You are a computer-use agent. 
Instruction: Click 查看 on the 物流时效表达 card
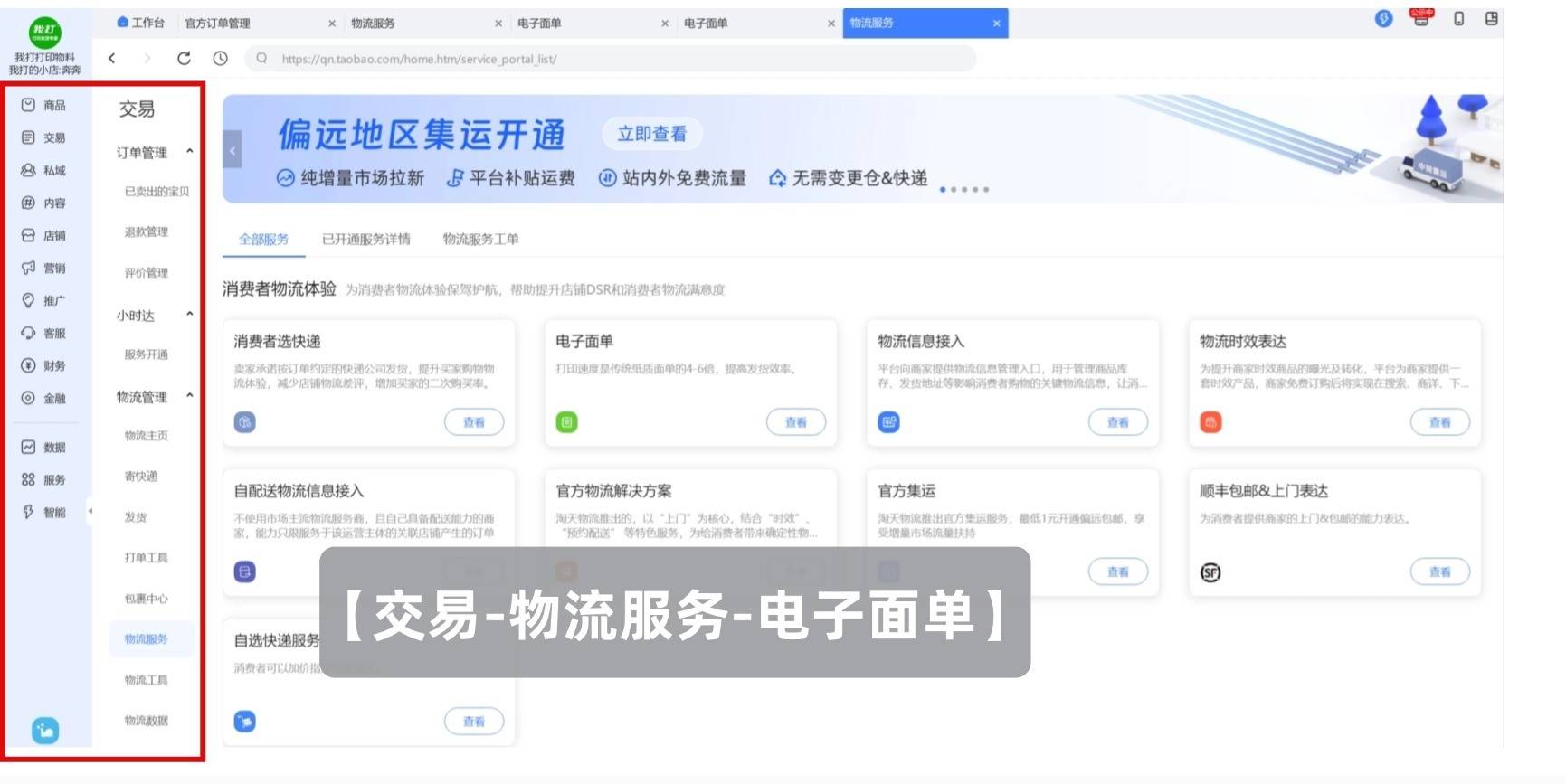pos(1440,422)
